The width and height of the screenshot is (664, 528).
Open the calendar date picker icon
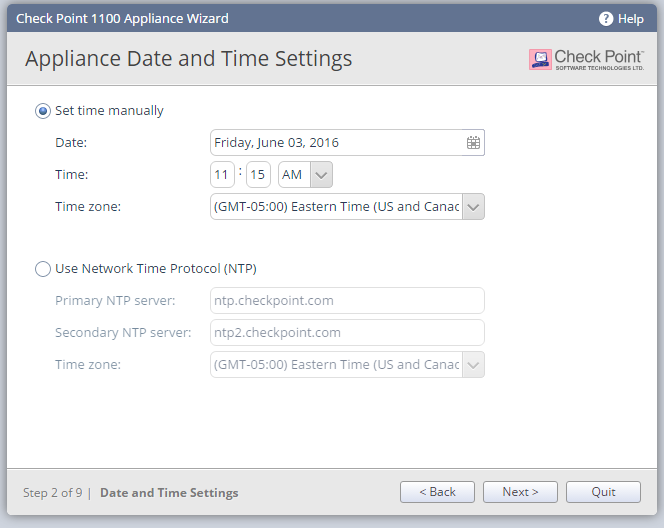(473, 143)
